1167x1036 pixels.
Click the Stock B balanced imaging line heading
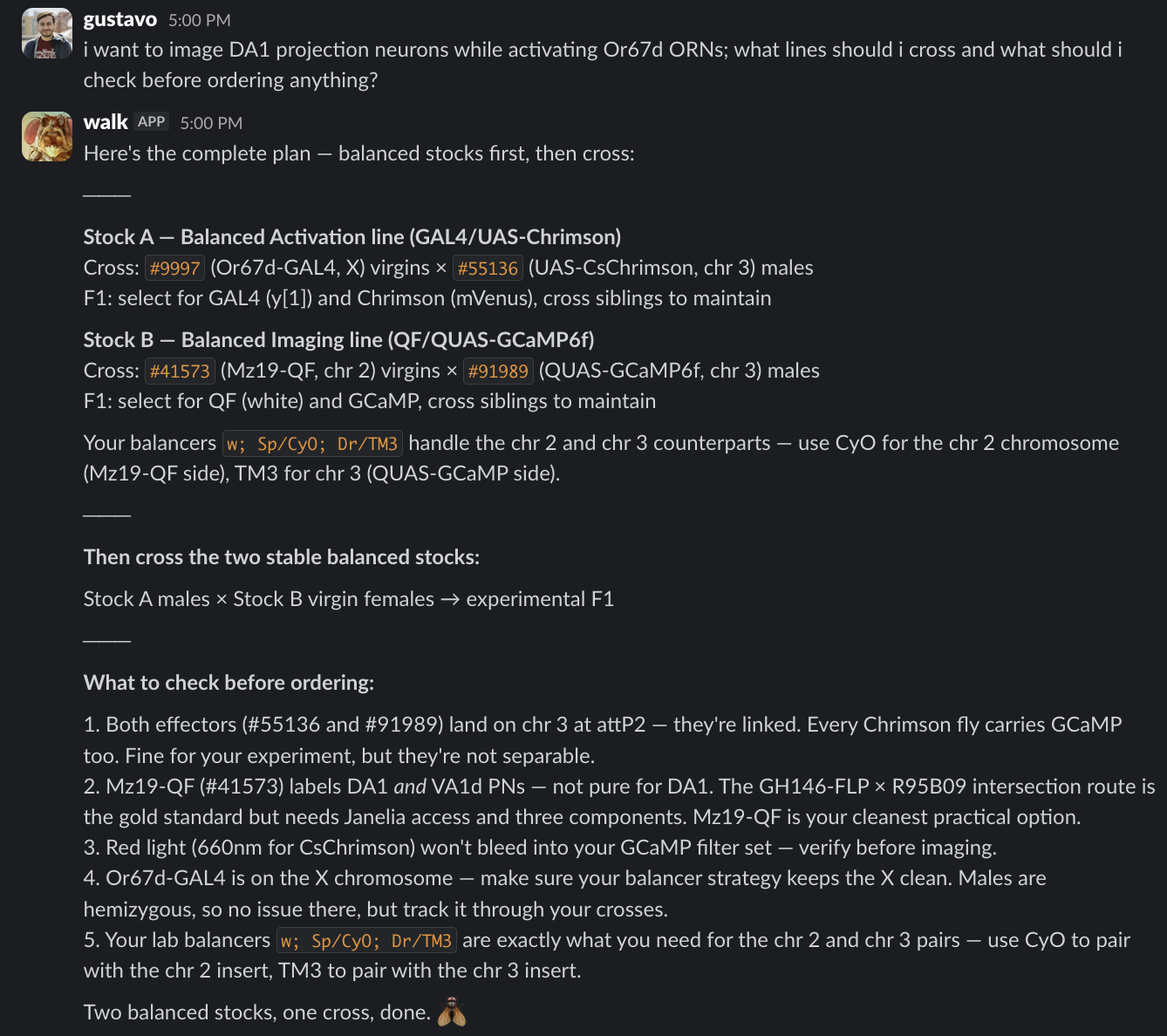(x=338, y=339)
